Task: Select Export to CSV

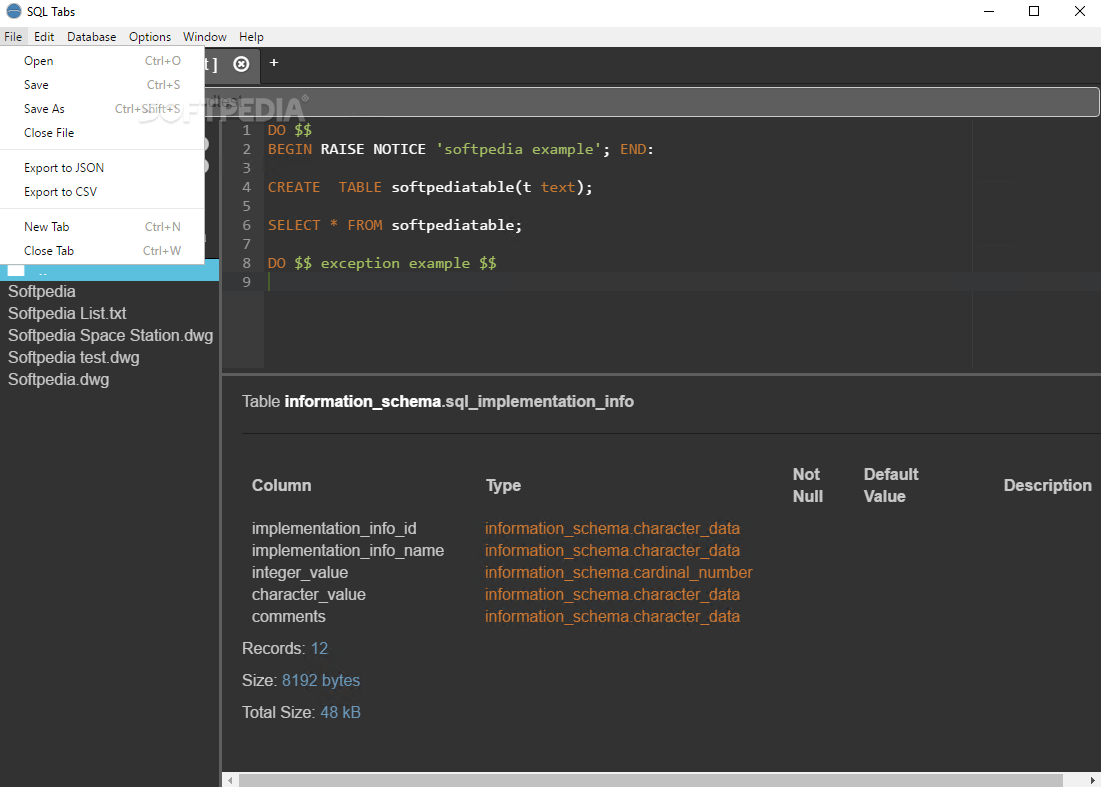Action: [x=103, y=192]
